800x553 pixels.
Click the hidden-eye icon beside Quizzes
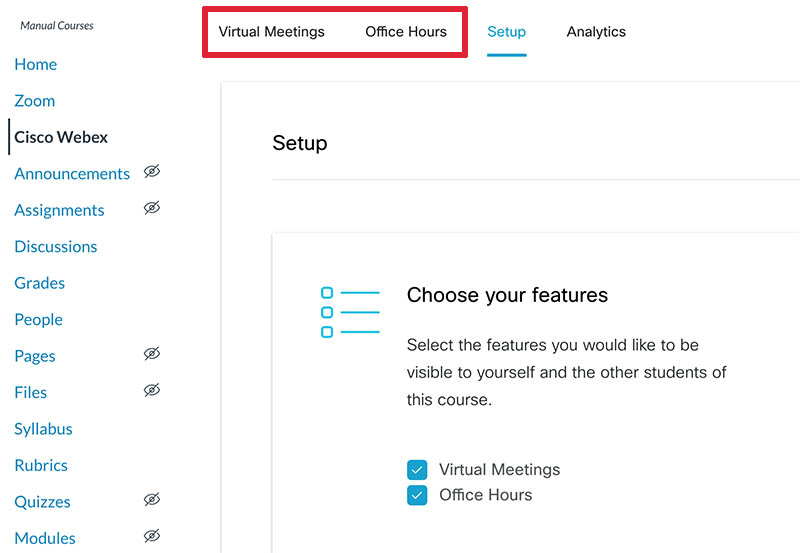click(152, 499)
